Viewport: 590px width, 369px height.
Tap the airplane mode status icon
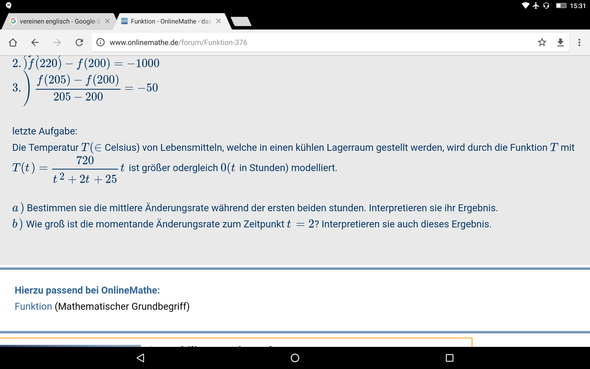pos(536,6)
